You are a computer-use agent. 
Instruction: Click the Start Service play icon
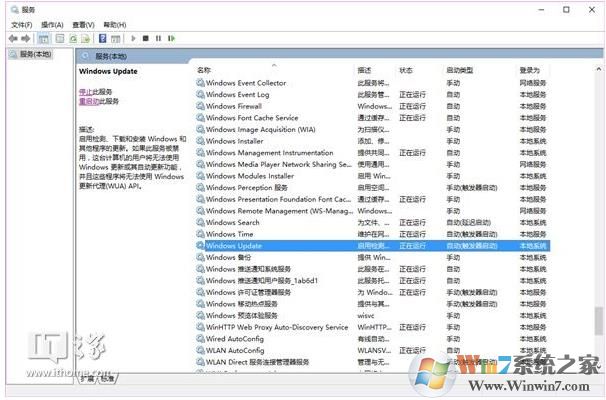[x=133, y=38]
